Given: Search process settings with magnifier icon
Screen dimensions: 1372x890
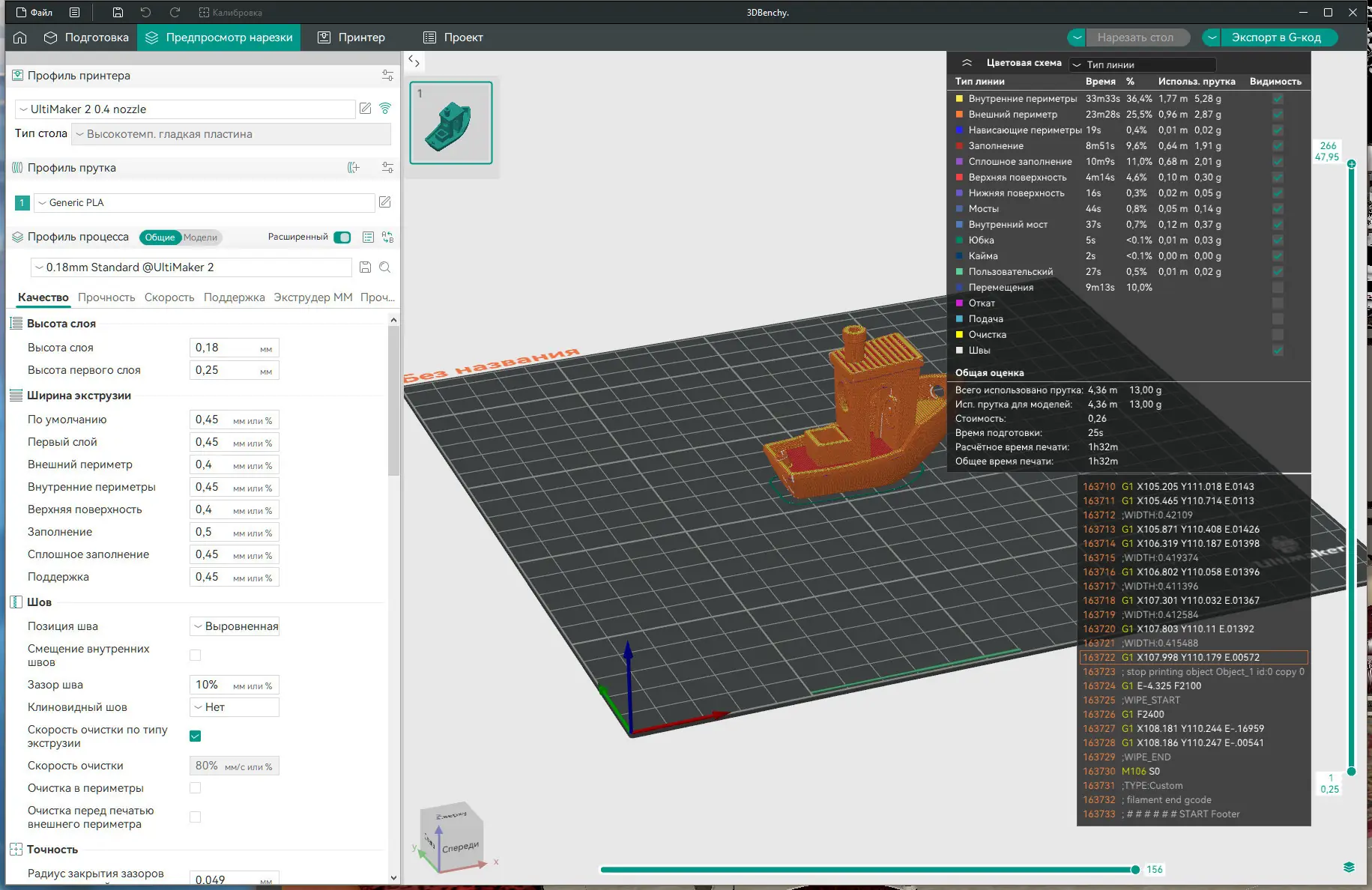Looking at the screenshot, I should (385, 267).
